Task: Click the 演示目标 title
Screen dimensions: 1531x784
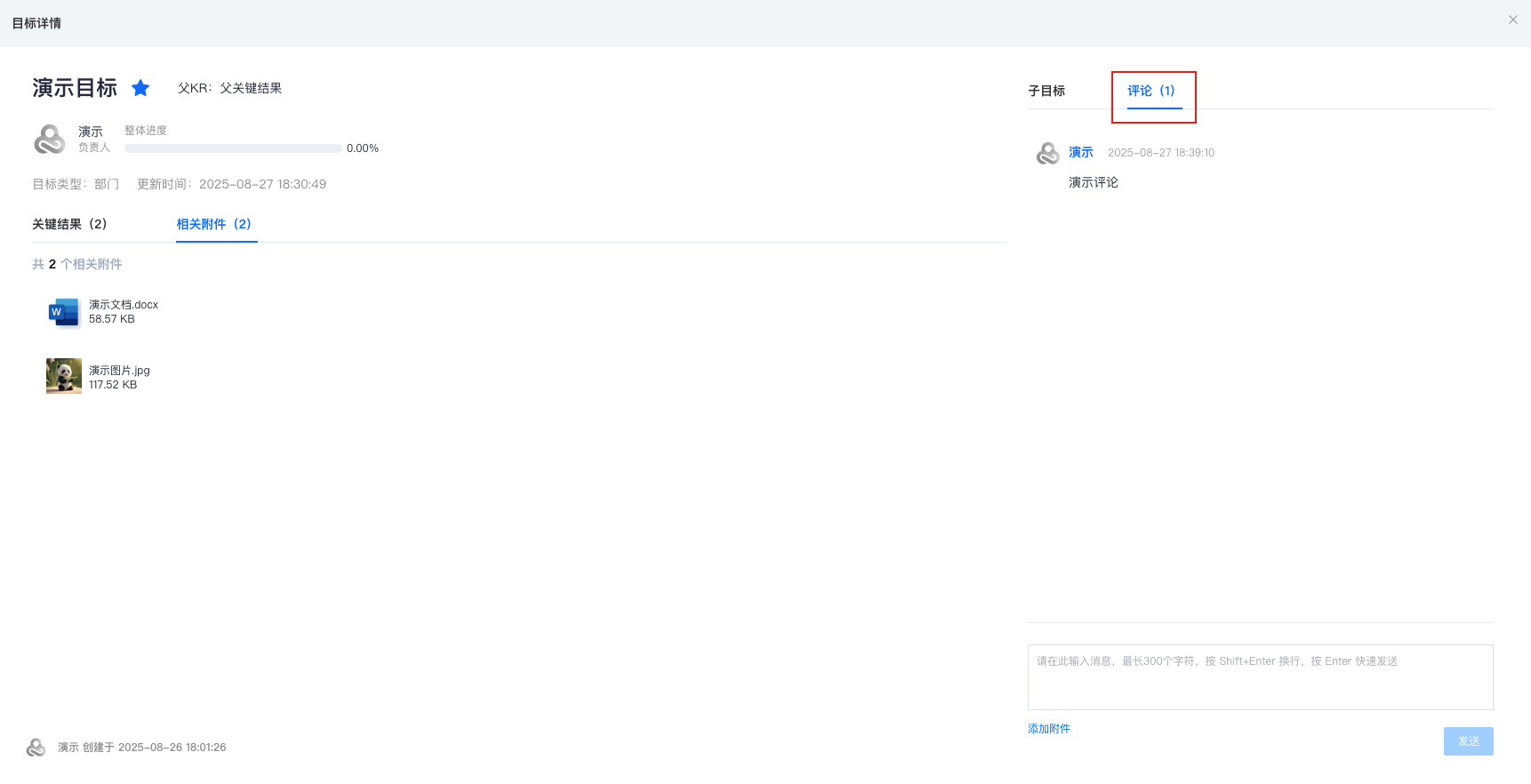Action: pos(75,88)
